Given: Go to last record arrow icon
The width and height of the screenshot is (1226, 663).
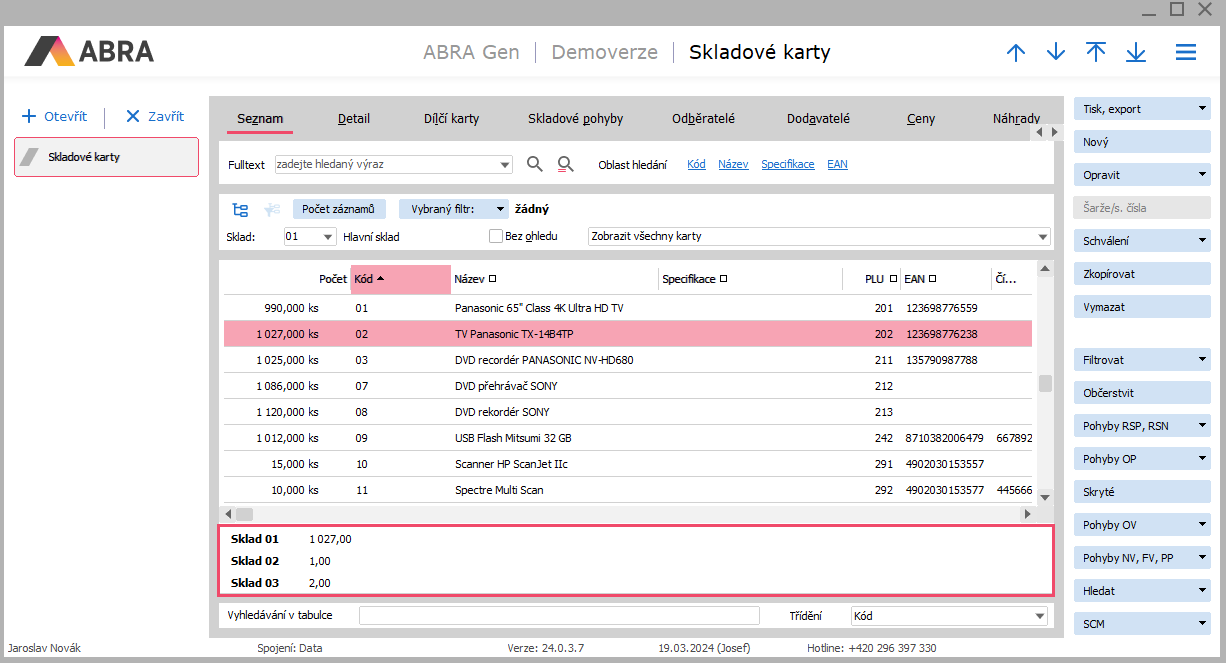Looking at the screenshot, I should click(1136, 53).
